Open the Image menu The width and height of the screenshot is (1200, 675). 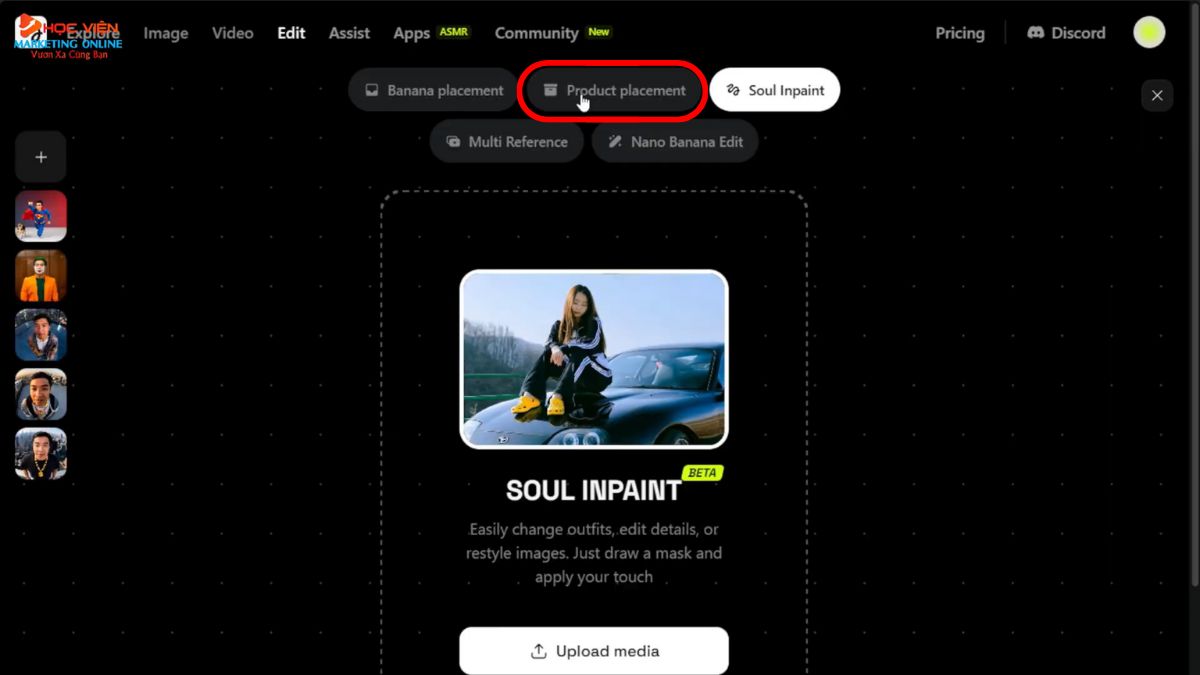coord(166,33)
